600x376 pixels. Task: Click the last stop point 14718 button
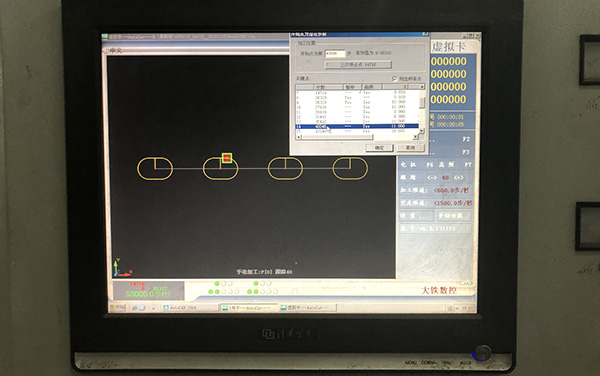(x=358, y=65)
